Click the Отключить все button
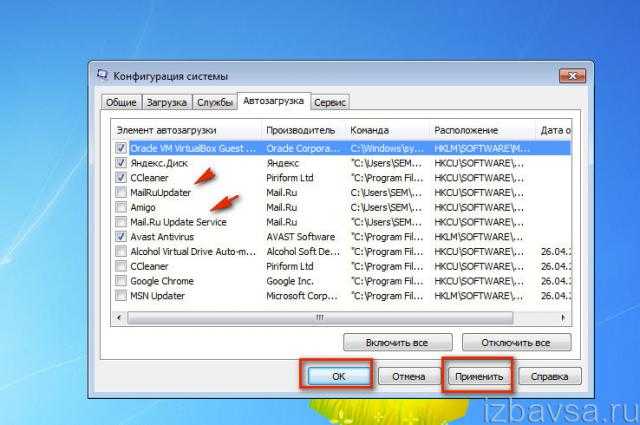 [x=516, y=343]
